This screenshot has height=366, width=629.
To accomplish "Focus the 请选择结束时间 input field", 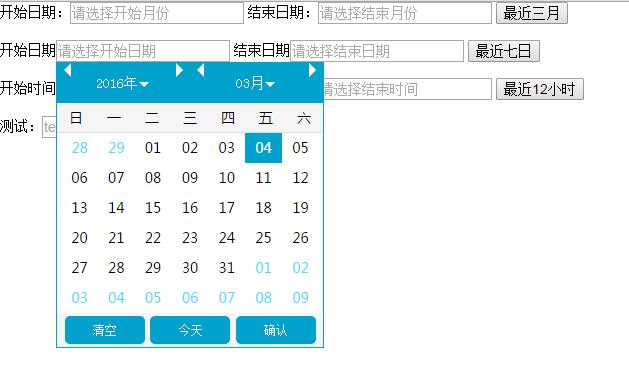I will click(407, 89).
